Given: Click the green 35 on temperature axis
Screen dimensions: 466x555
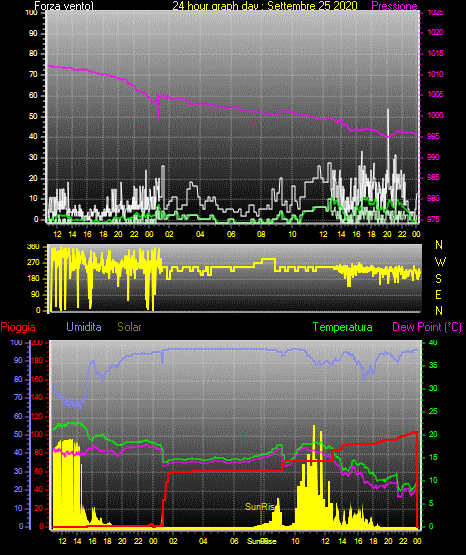Looking at the screenshot, I should (x=433, y=366).
